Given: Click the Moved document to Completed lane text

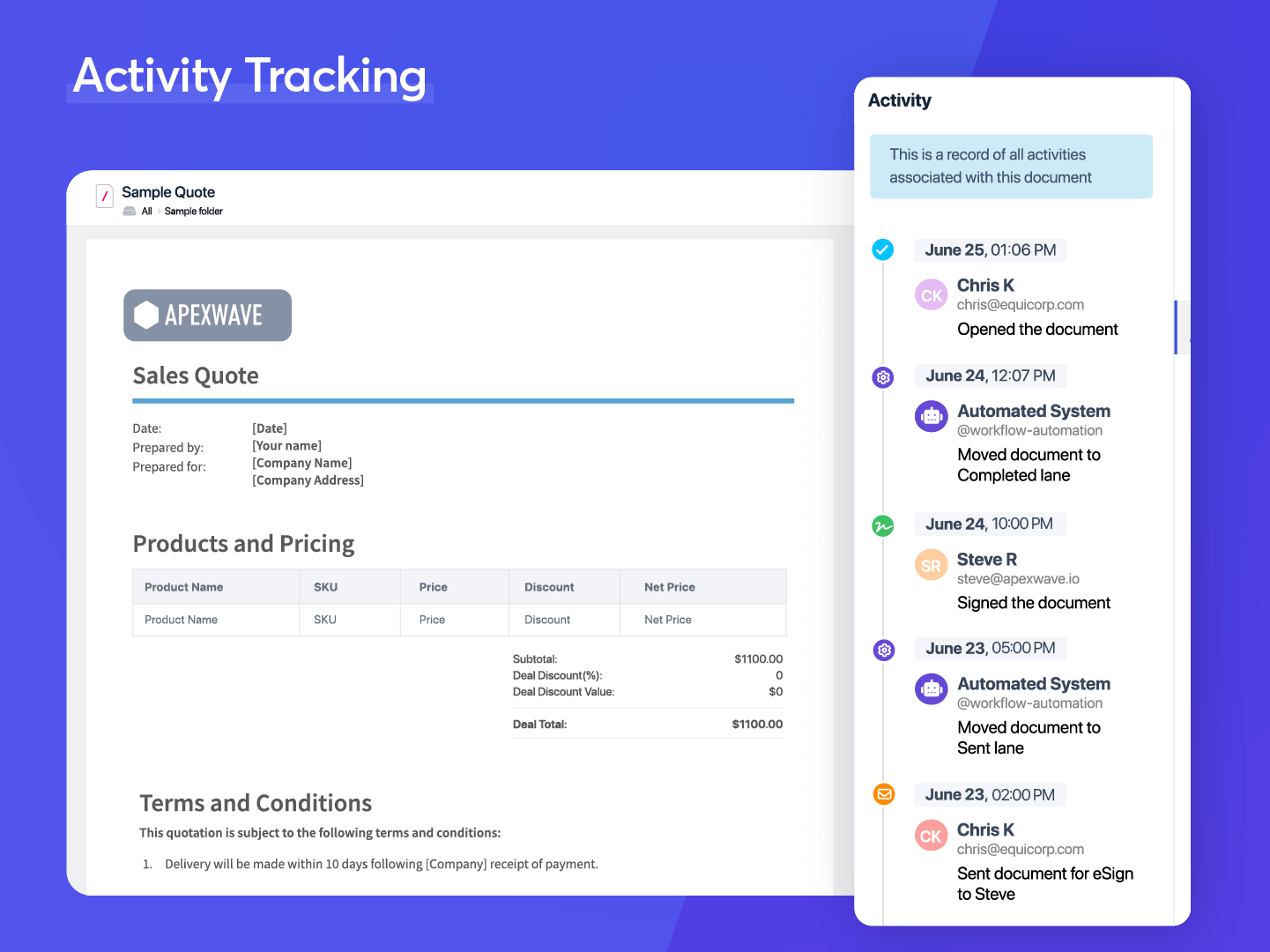Looking at the screenshot, I should 1029,465.
